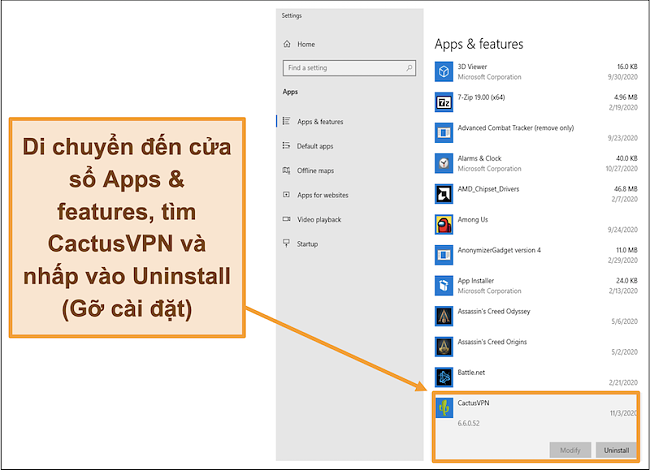Click the Assassin's Creed Odyssey icon
Viewport: 650px width, 470px height.
(x=444, y=316)
